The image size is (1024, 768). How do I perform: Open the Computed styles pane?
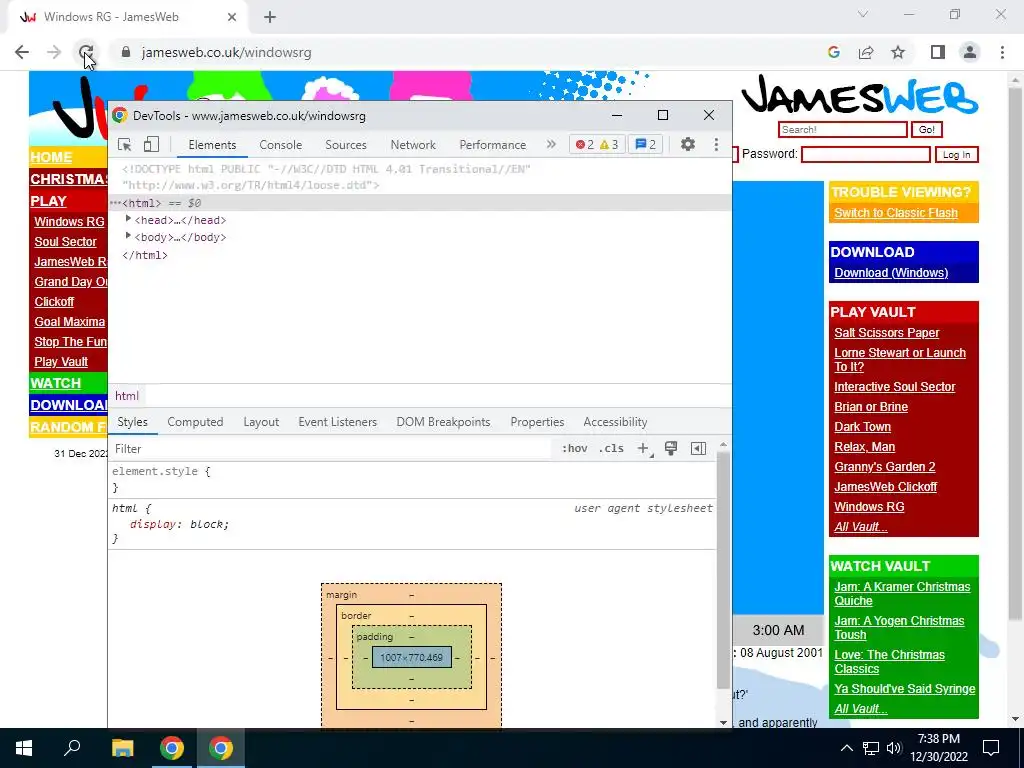[195, 422]
